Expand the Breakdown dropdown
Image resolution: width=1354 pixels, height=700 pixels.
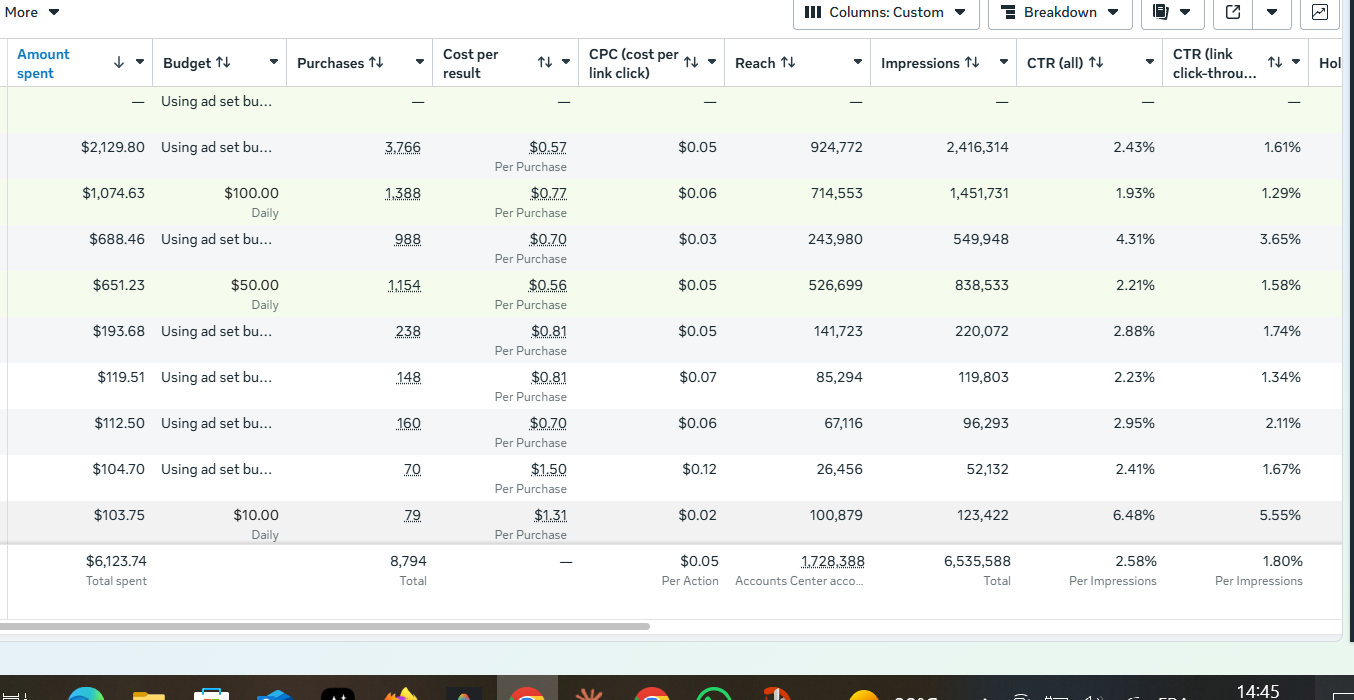pyautogui.click(x=1059, y=12)
